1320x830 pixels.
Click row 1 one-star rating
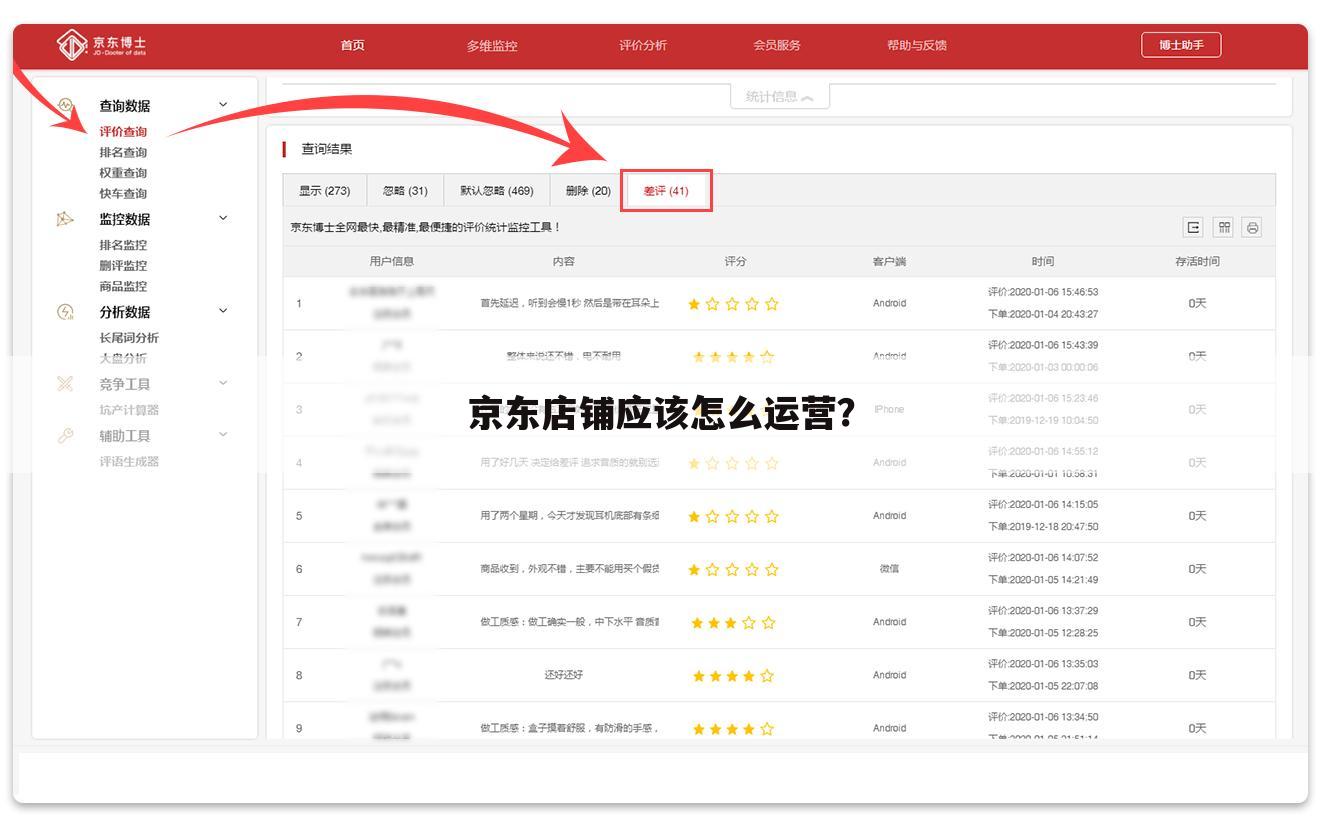(733, 304)
